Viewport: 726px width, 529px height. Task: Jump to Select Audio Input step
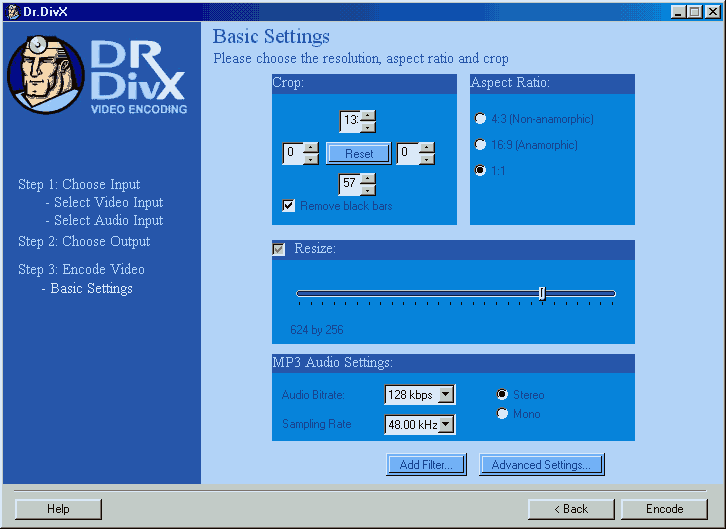coord(108,220)
